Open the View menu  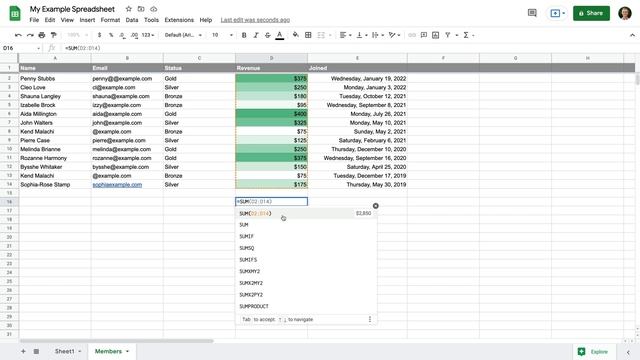pyautogui.click(x=67, y=20)
